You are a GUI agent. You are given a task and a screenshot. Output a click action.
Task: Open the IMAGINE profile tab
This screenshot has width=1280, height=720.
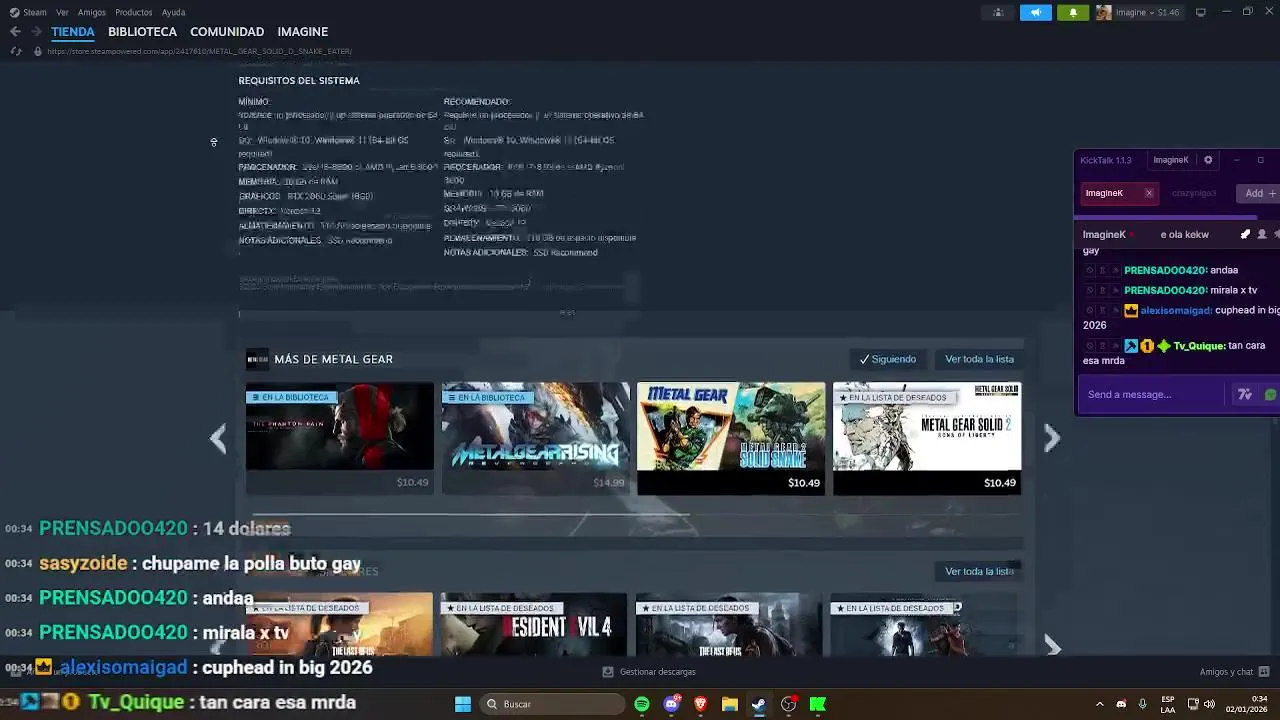pos(302,32)
